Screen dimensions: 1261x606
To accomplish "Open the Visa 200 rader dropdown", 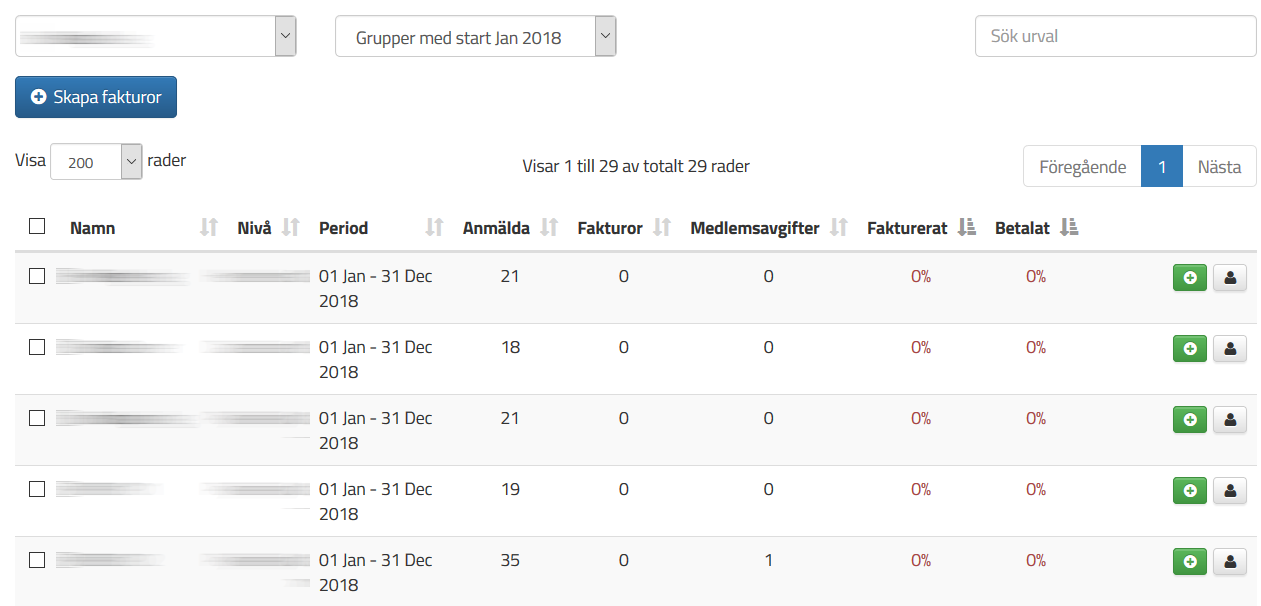I will coord(96,162).
